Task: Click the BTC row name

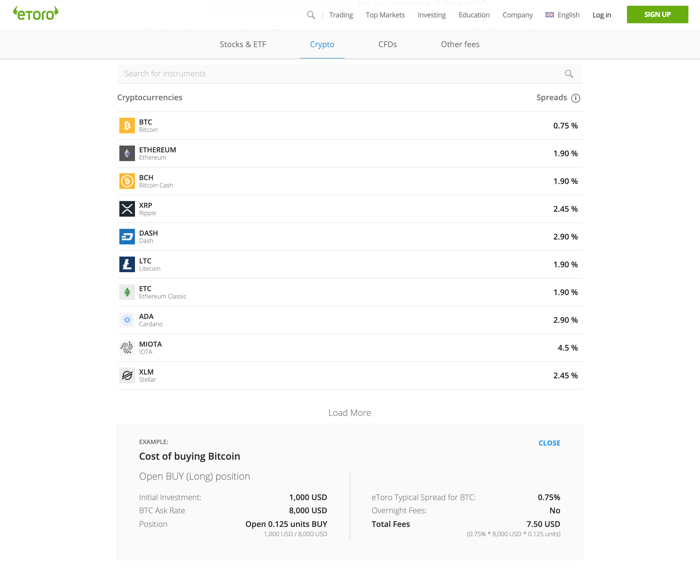Action: pyautogui.click(x=145, y=122)
